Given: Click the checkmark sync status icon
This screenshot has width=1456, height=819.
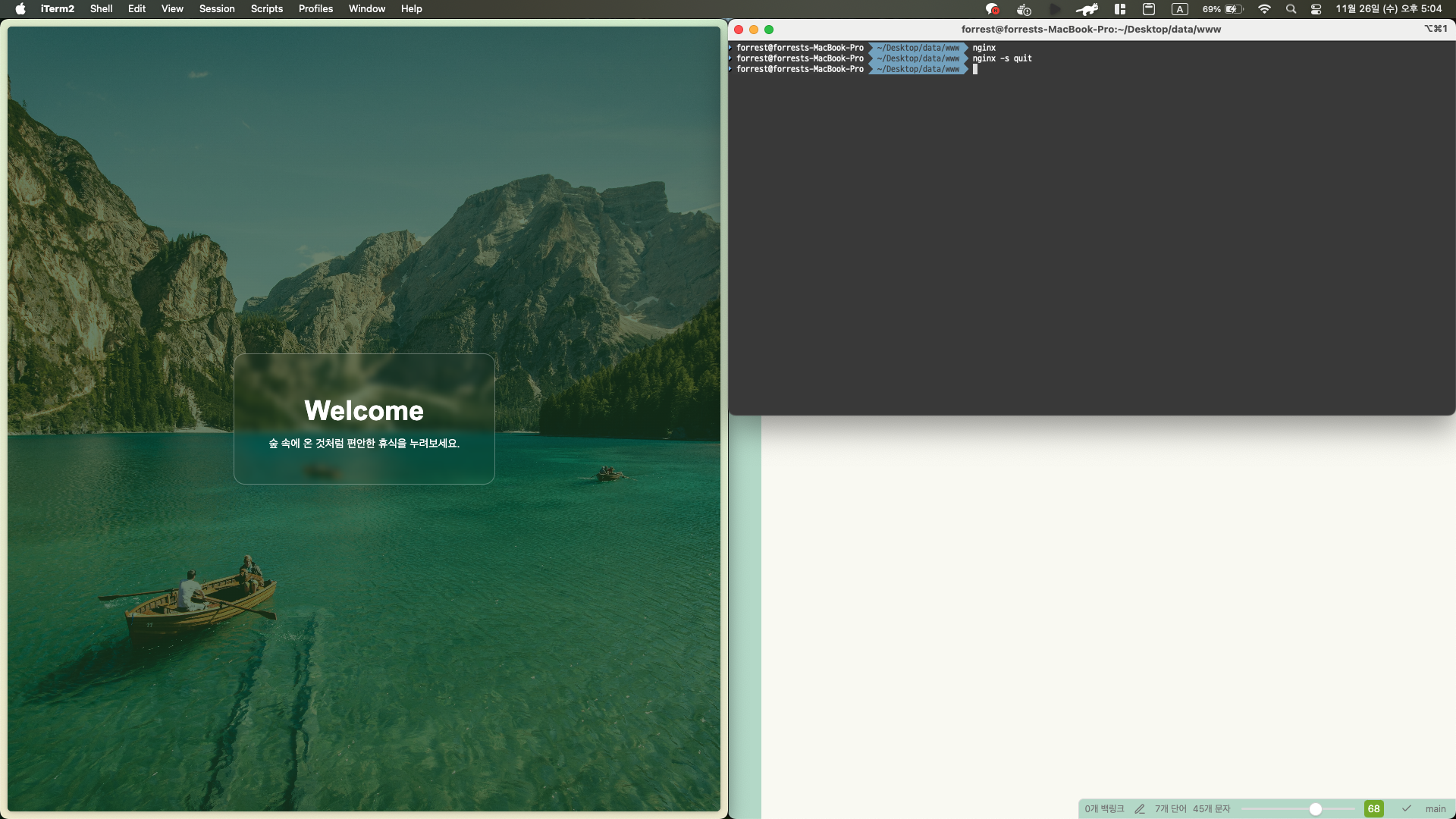Looking at the screenshot, I should pos(1406,809).
